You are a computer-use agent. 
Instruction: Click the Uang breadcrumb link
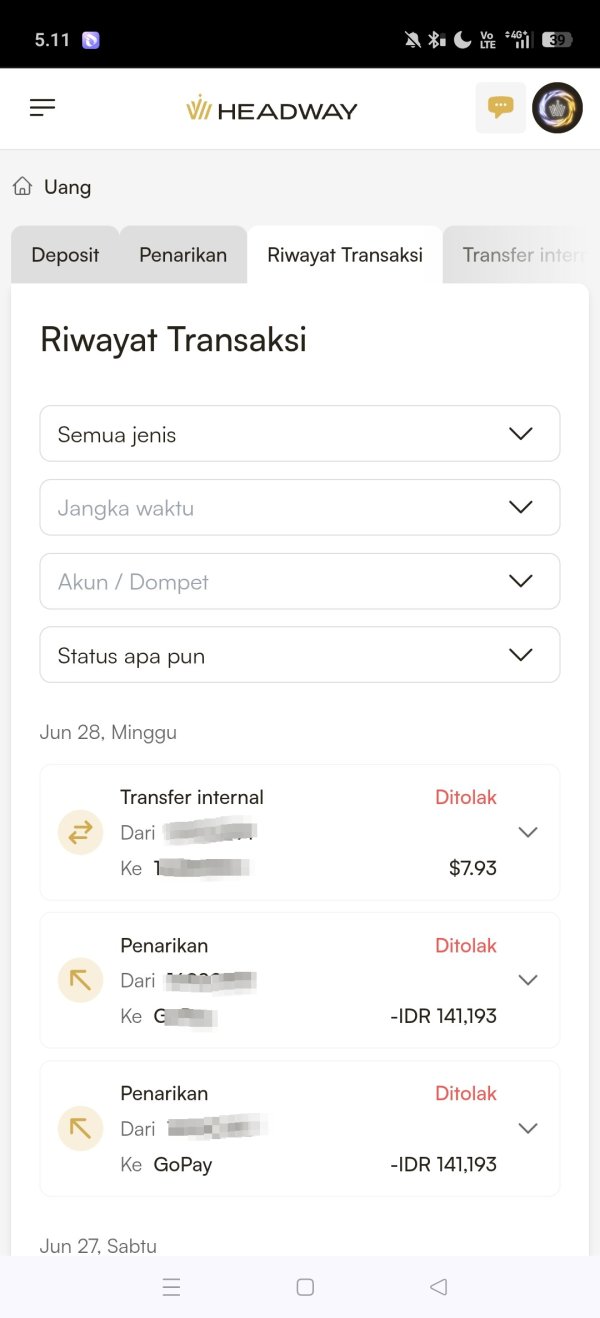click(x=67, y=187)
